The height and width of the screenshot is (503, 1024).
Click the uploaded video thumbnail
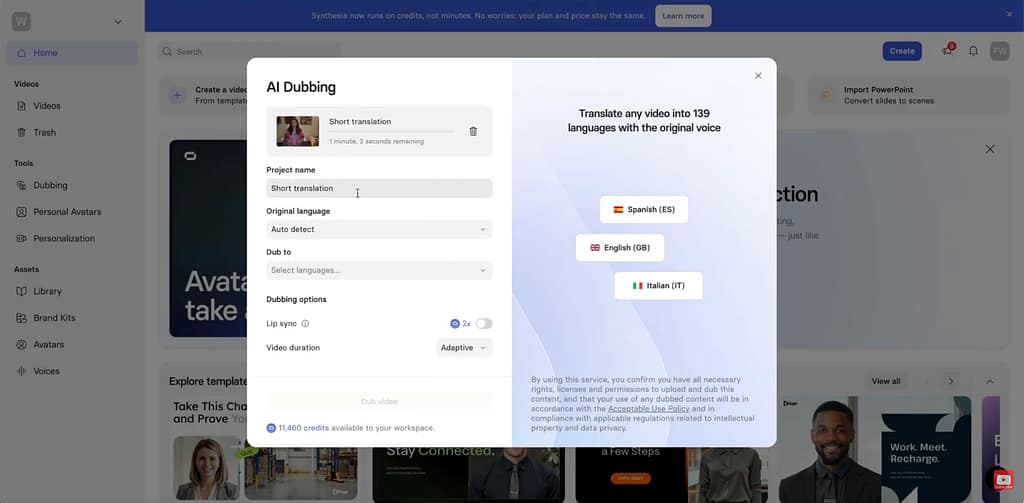(x=298, y=131)
